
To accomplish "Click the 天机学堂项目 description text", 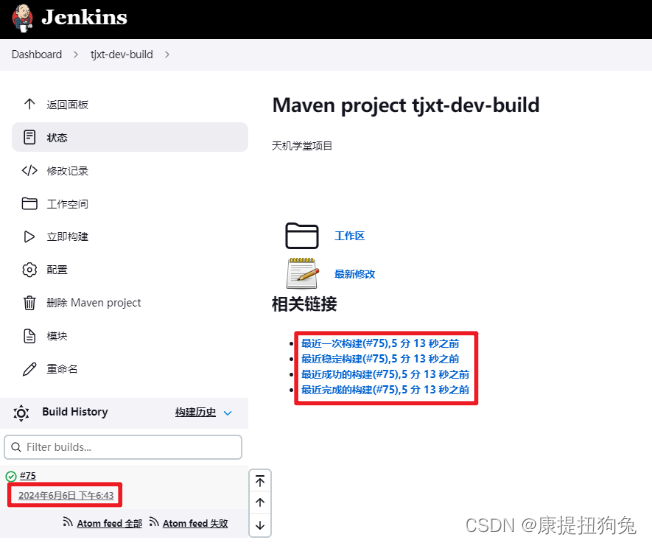I will click(x=302, y=146).
